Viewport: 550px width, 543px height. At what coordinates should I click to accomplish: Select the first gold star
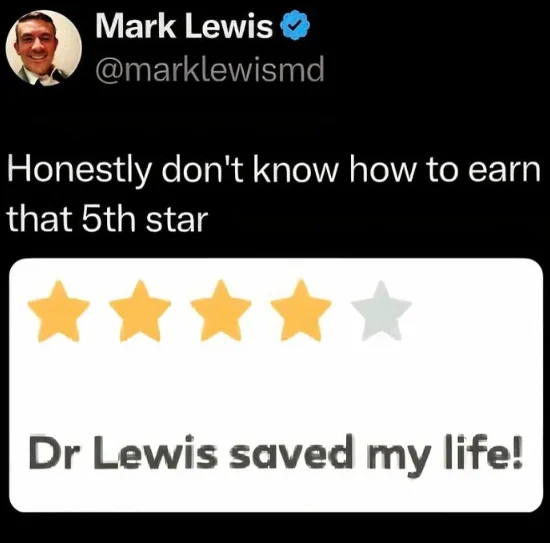pos(59,311)
